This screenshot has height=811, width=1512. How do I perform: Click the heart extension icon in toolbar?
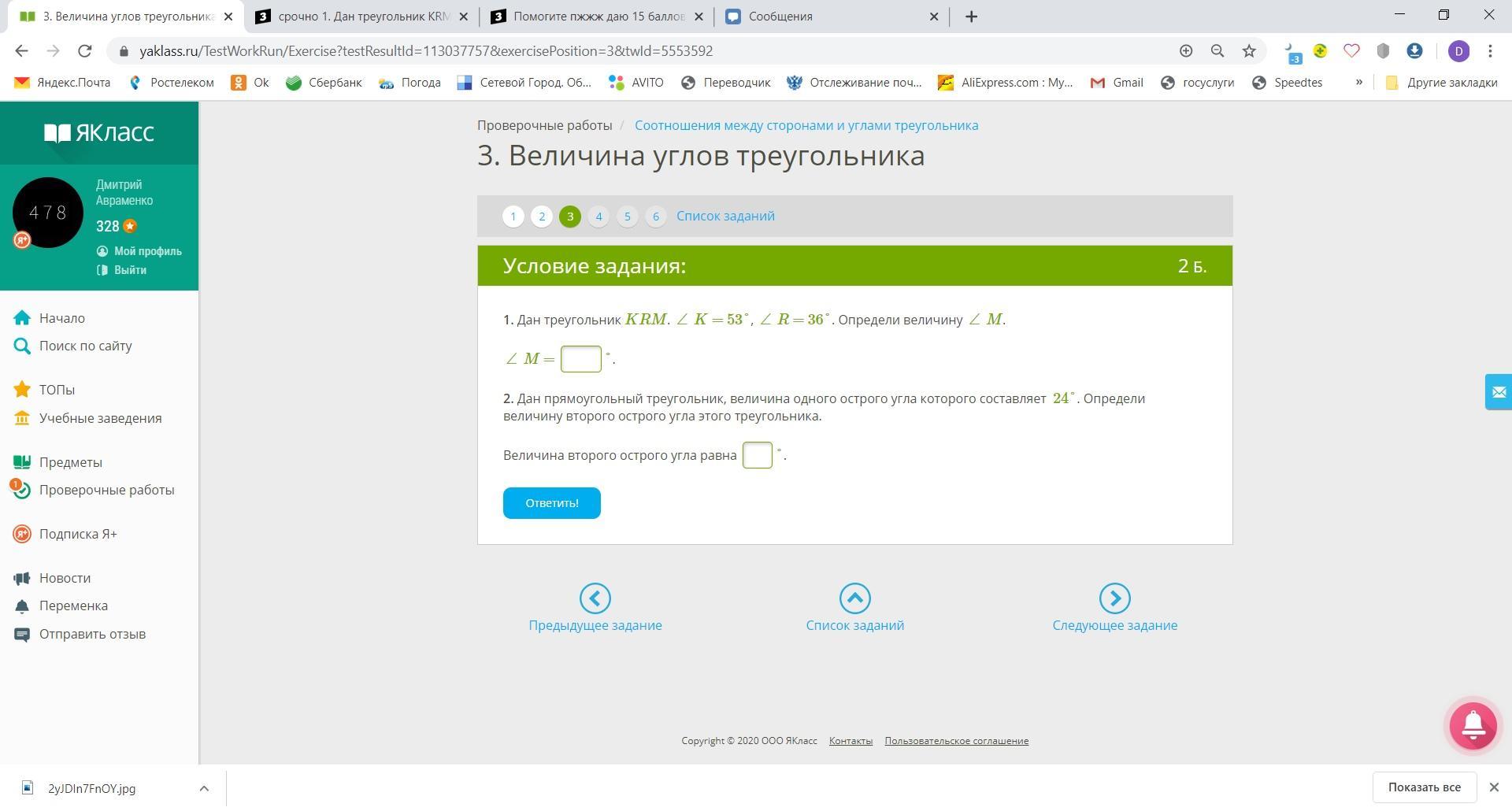[x=1351, y=51]
